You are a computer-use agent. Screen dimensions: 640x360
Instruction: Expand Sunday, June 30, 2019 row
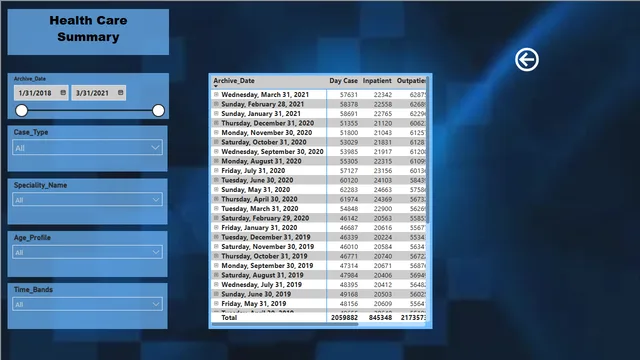216,294
